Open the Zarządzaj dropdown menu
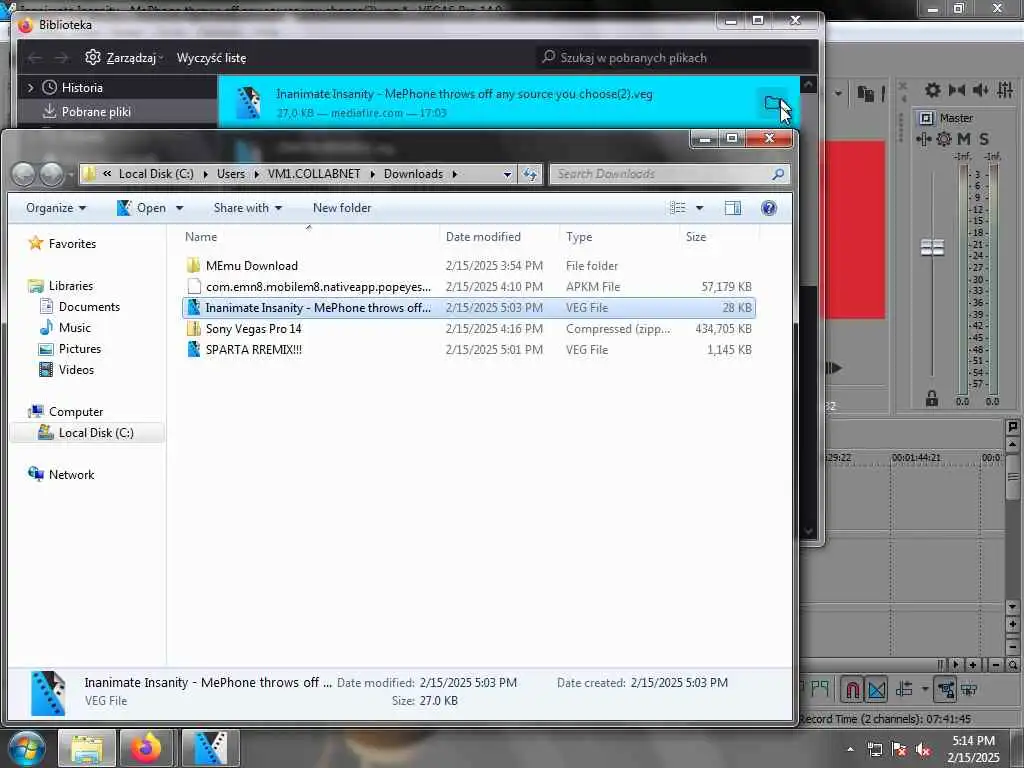Image resolution: width=1024 pixels, height=768 pixels. 123,57
